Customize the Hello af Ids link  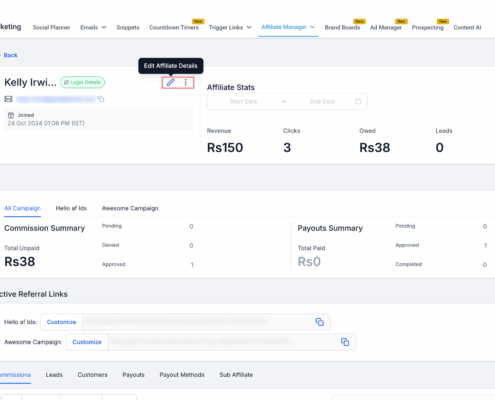pos(61,322)
